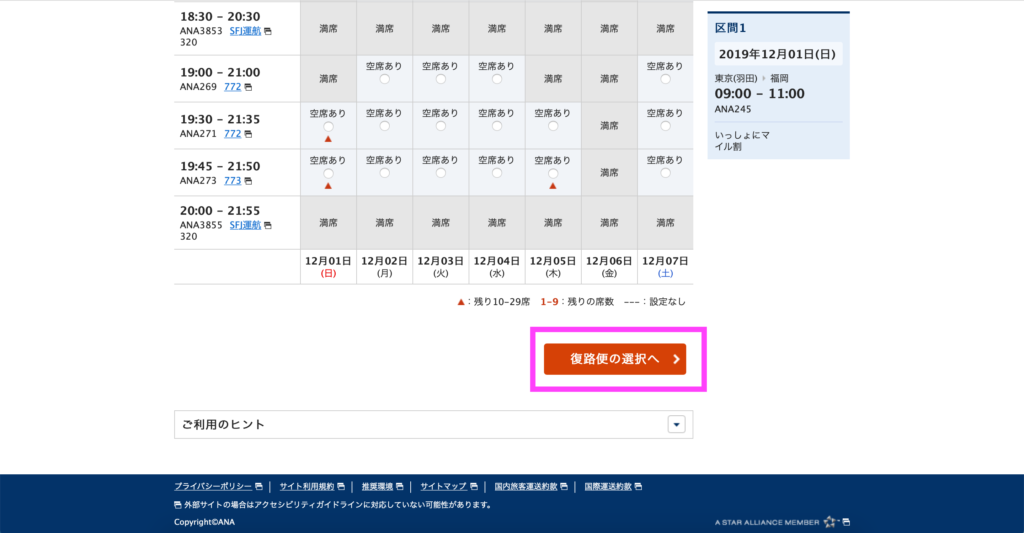Open プライバシーポリシー footer link

(213, 487)
